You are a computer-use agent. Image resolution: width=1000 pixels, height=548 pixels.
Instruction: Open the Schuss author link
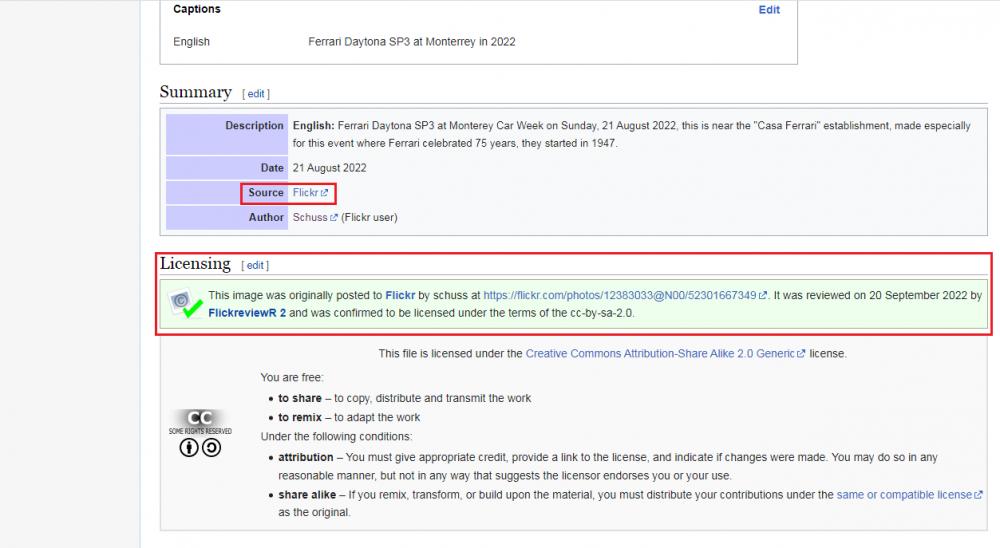(x=310, y=217)
